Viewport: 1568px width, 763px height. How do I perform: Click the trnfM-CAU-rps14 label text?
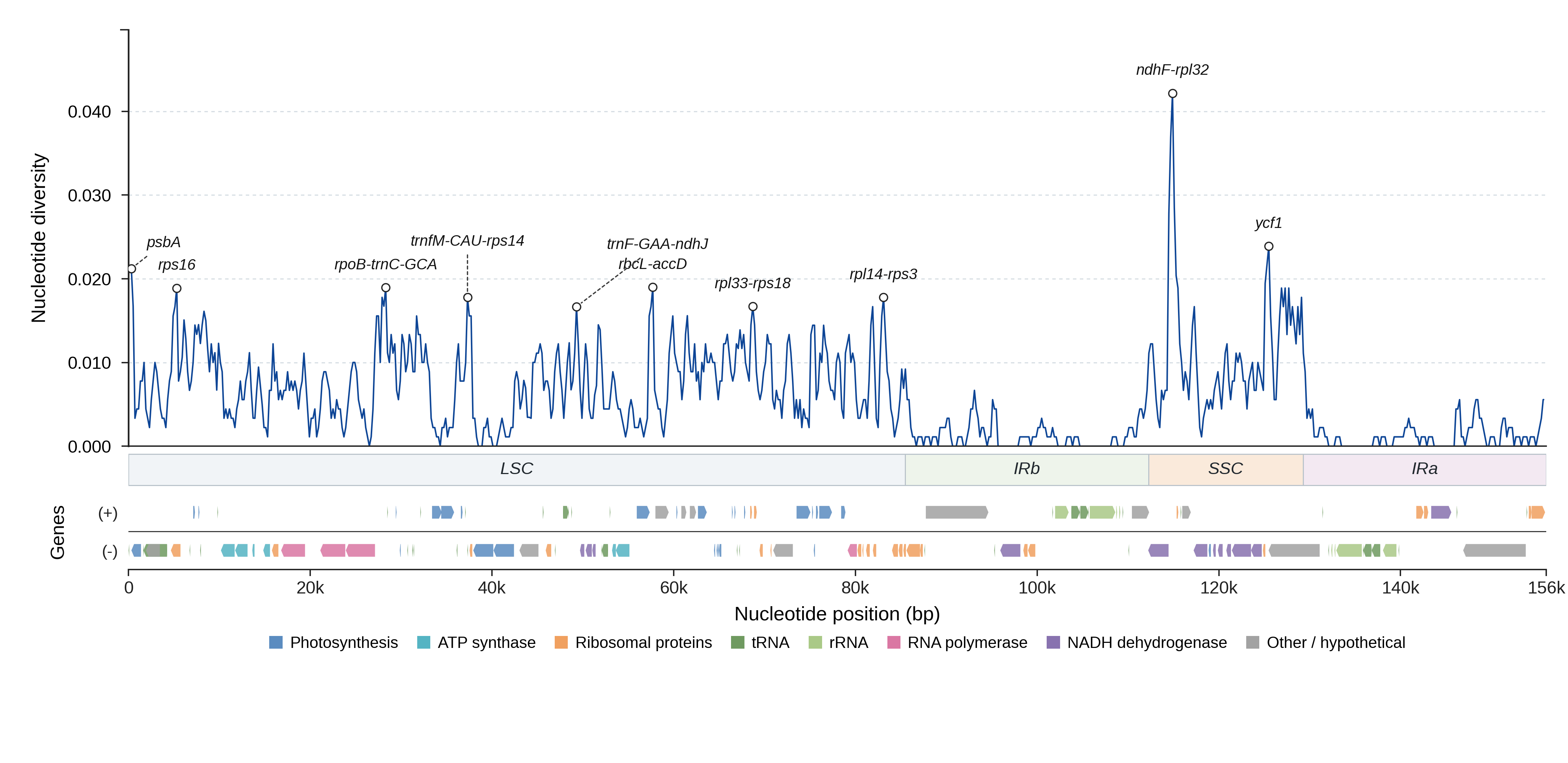tap(468, 241)
